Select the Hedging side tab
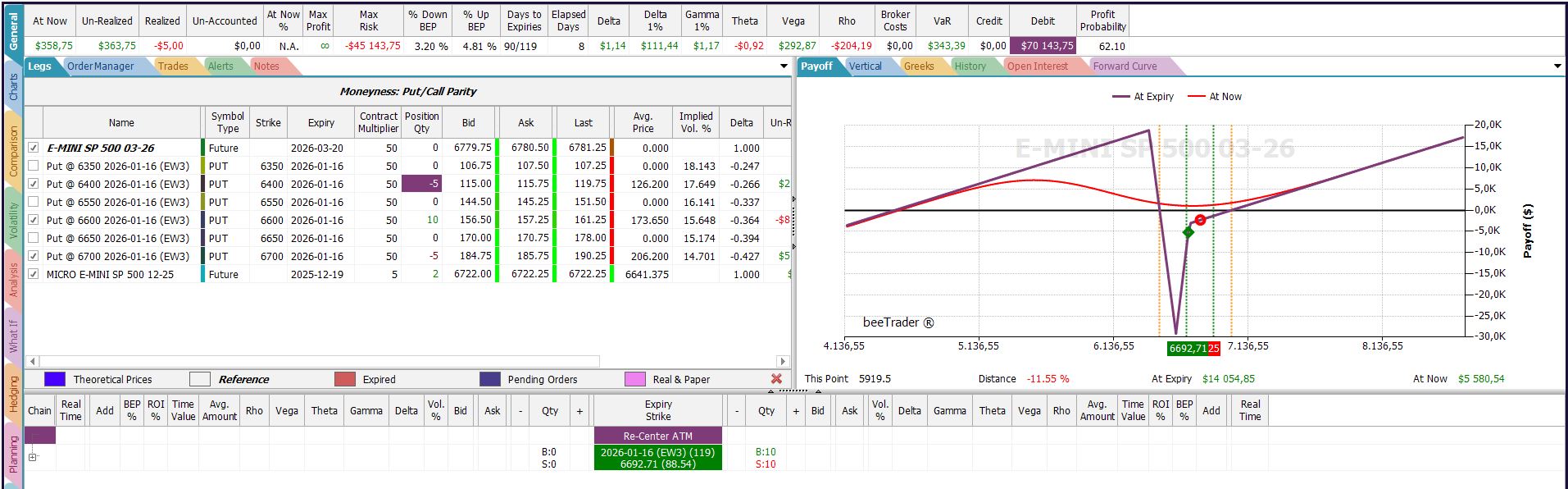This screenshot has height=489, width=1568. (x=13, y=394)
